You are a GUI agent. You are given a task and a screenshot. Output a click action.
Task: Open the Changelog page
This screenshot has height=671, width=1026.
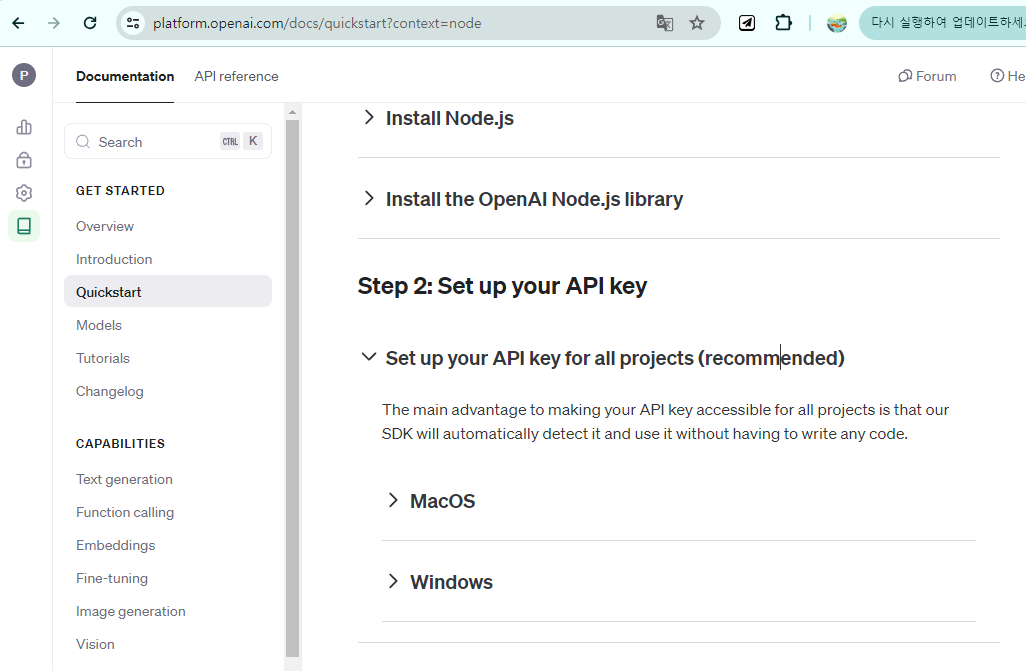coord(109,391)
